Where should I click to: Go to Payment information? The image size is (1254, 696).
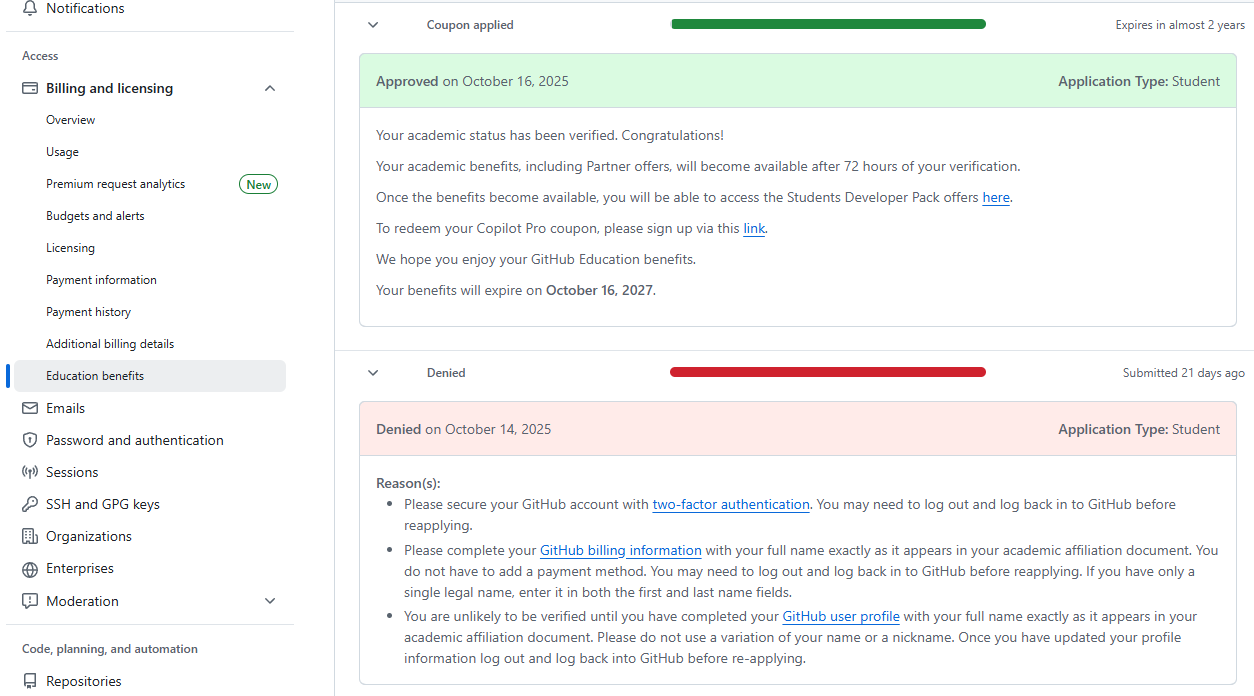101,280
